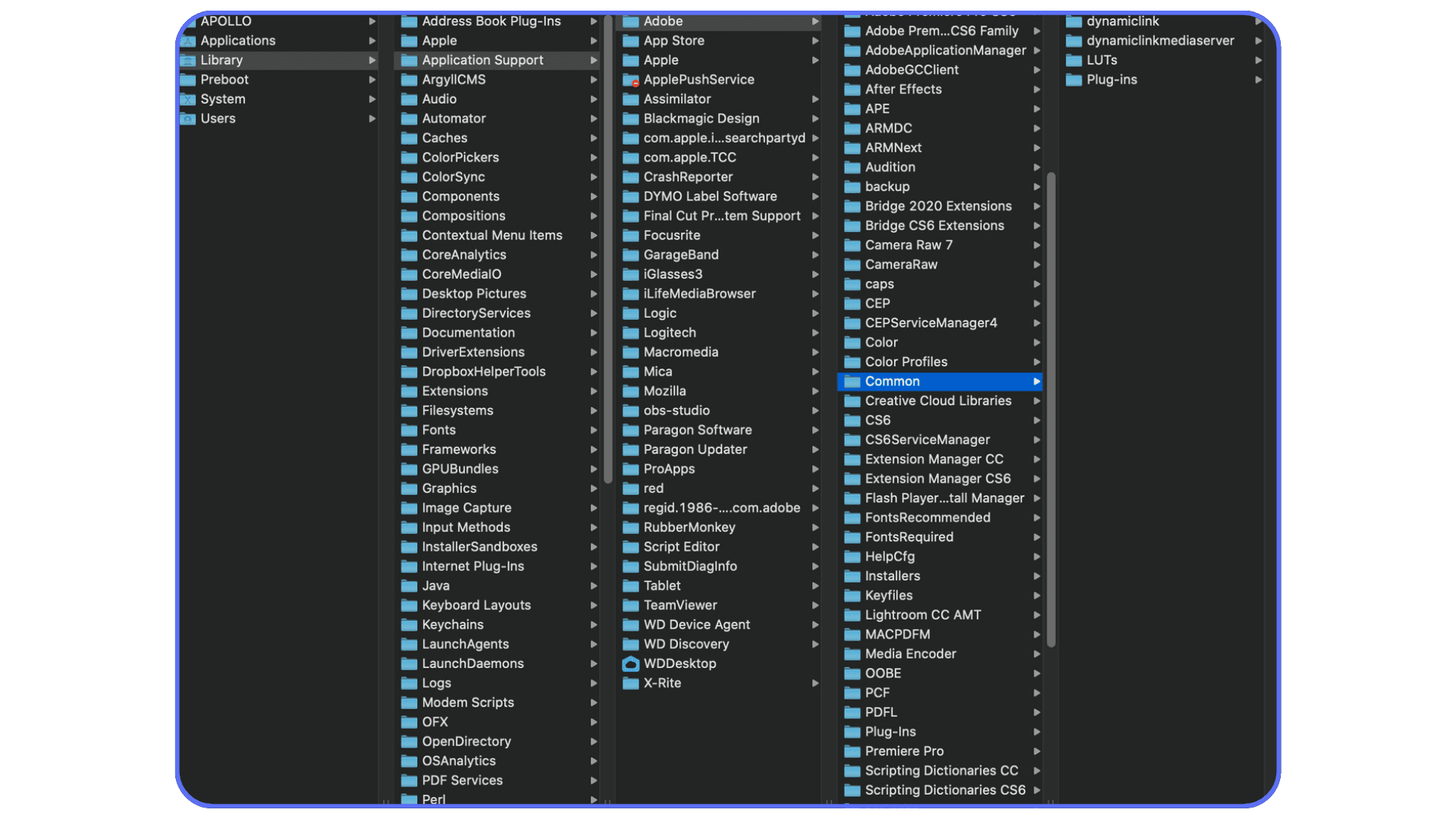Select the System folder icon
This screenshot has height=819, width=1456.
(188, 99)
